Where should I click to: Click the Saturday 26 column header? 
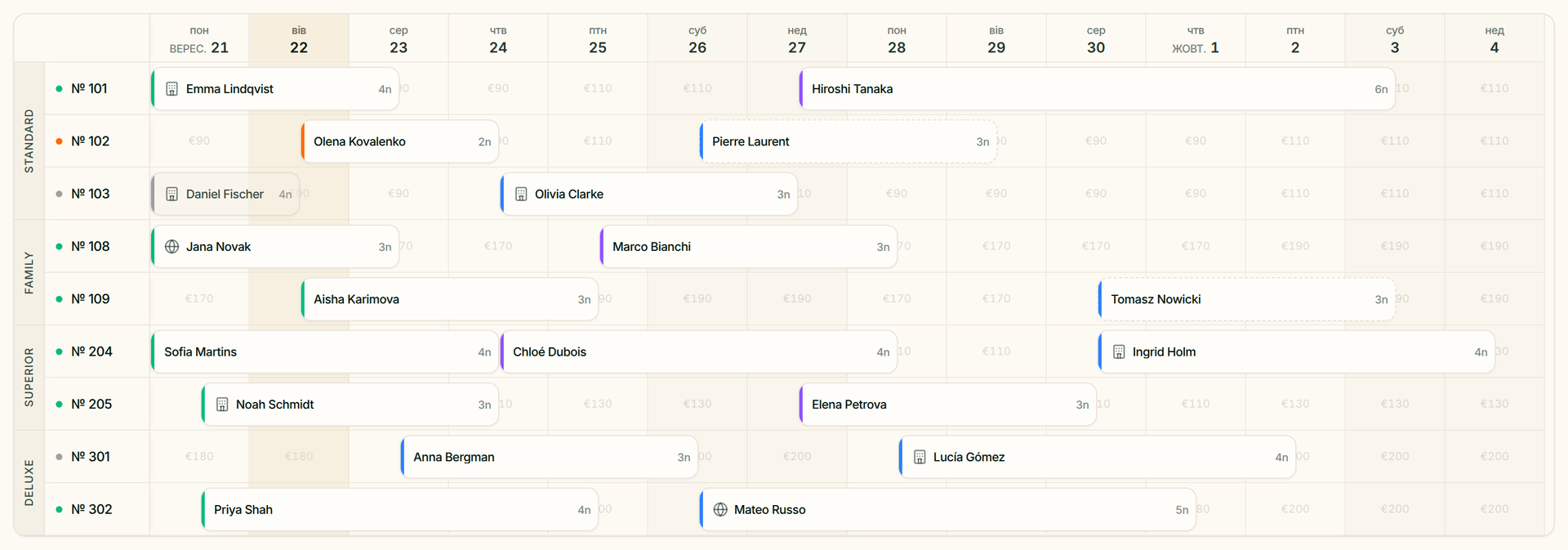697,39
